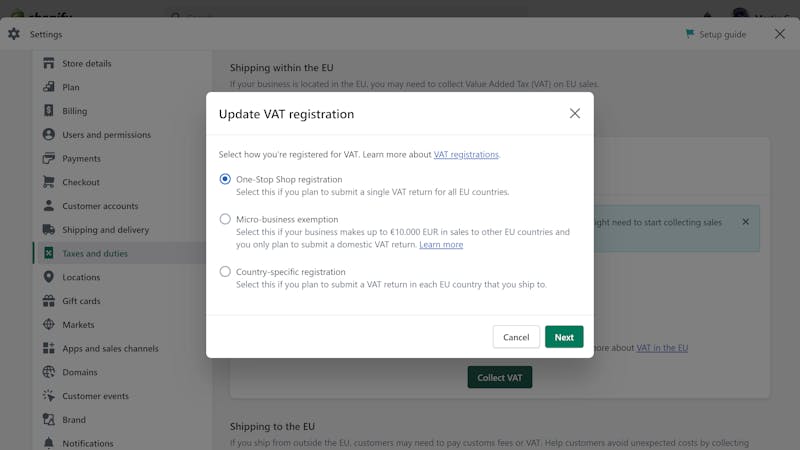Screen dimensions: 800x450
Task: Open the VAT registrations help link
Action: point(466,154)
